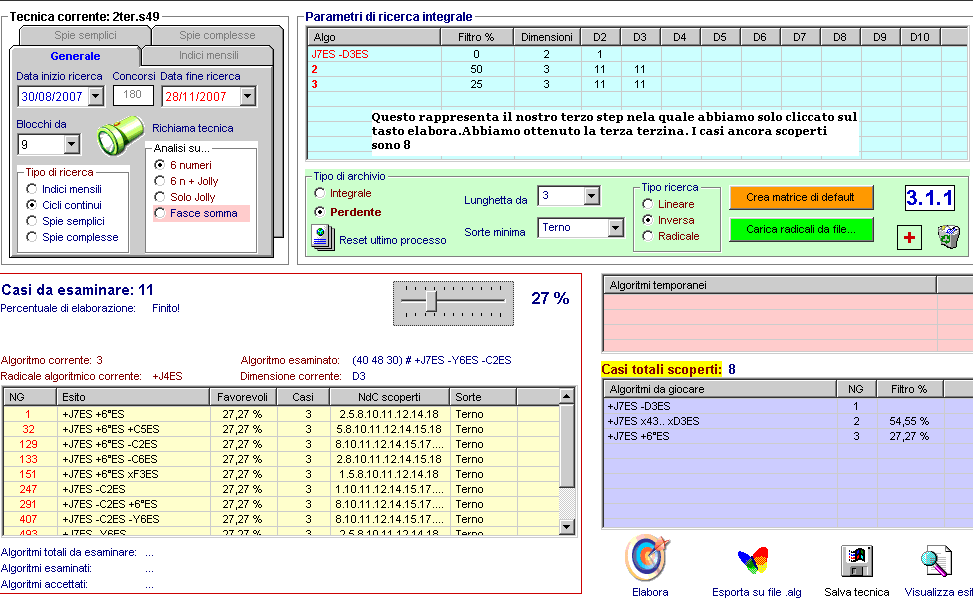Select row J7ES -D3ES in parameters table
This screenshot has height=598, width=973.
point(637,54)
